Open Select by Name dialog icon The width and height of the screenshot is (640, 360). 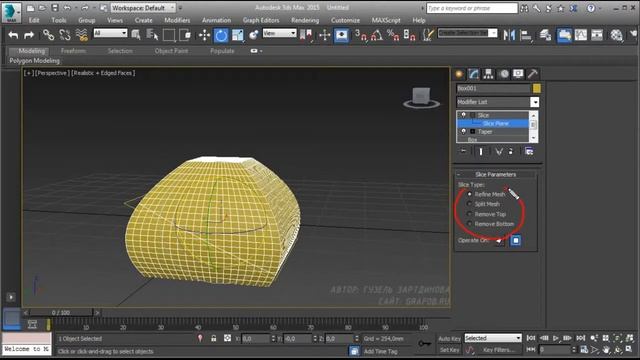[x=152, y=35]
